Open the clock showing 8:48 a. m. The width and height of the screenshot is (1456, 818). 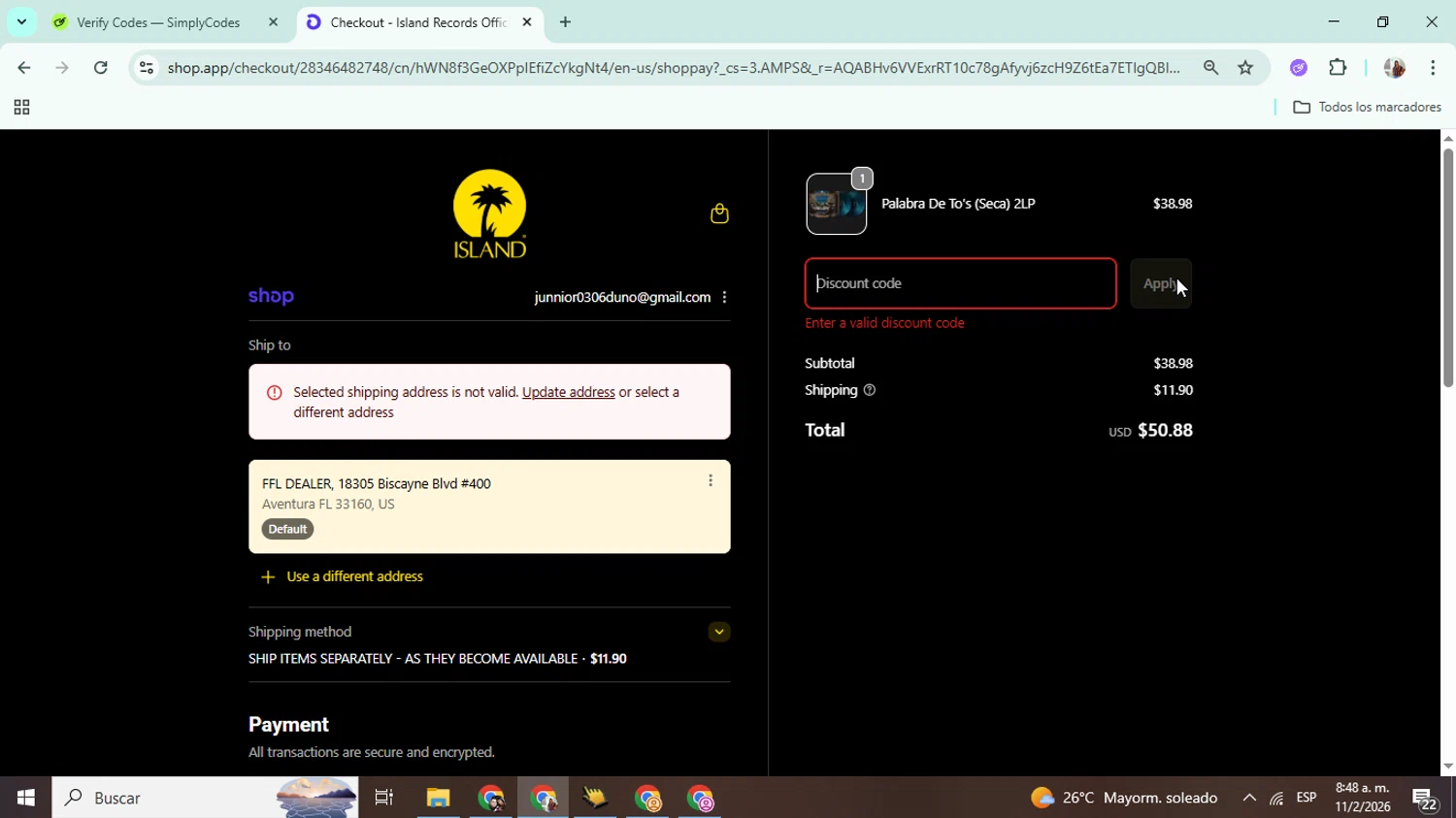click(1363, 798)
